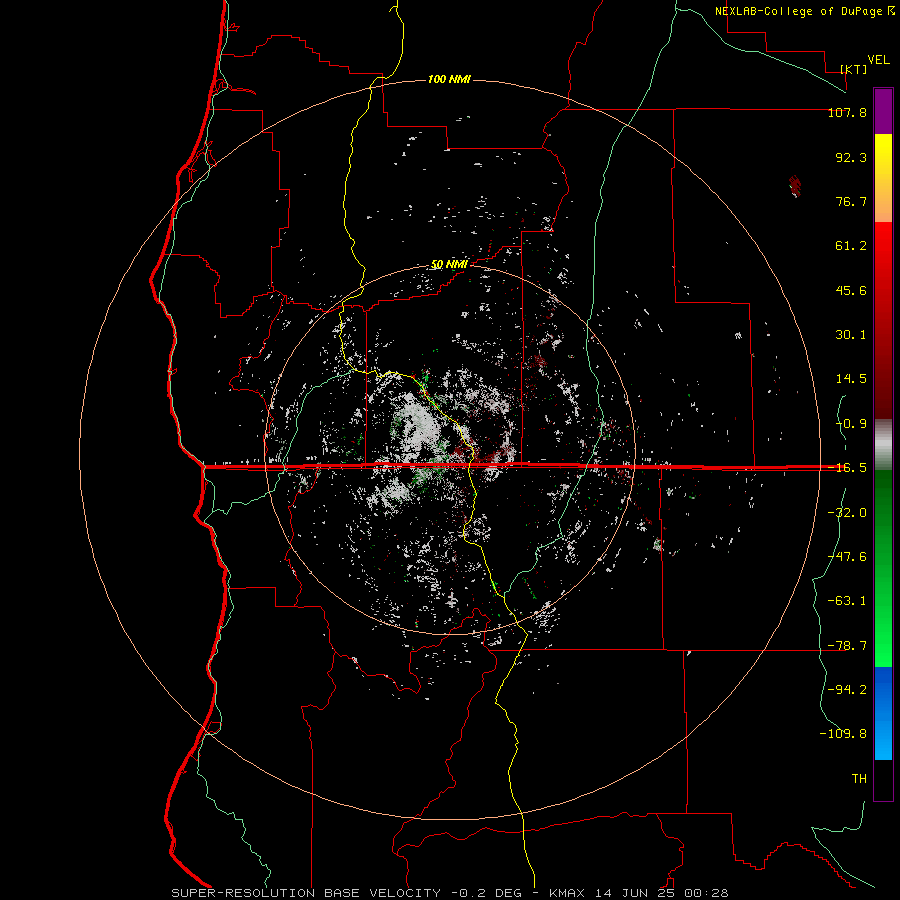Select the purple segment of the color bar
Image resolution: width=900 pixels, height=900 pixels.
(x=883, y=112)
